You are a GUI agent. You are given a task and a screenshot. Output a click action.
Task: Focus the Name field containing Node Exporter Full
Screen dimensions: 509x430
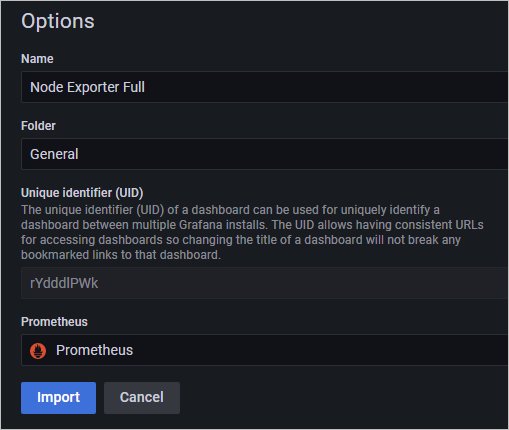265,87
